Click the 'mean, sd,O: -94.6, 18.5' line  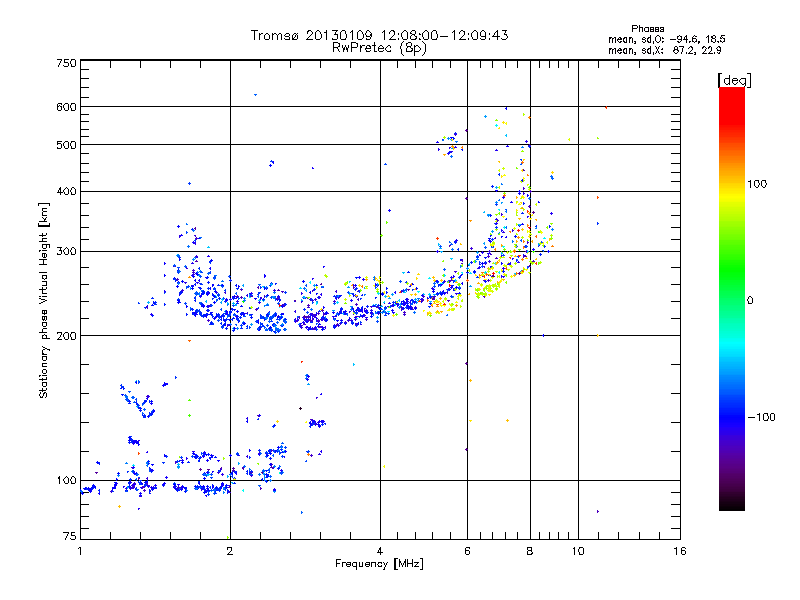tap(667, 39)
